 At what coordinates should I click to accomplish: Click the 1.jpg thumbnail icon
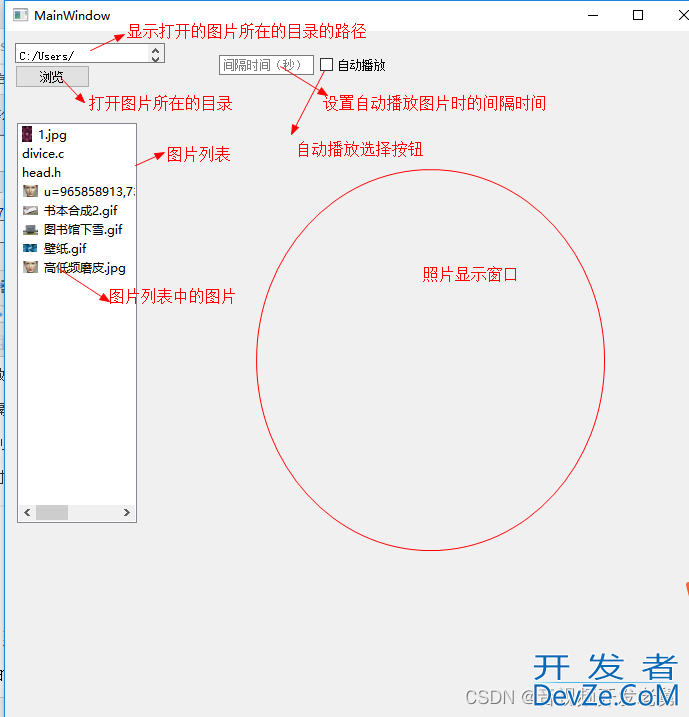pos(28,134)
